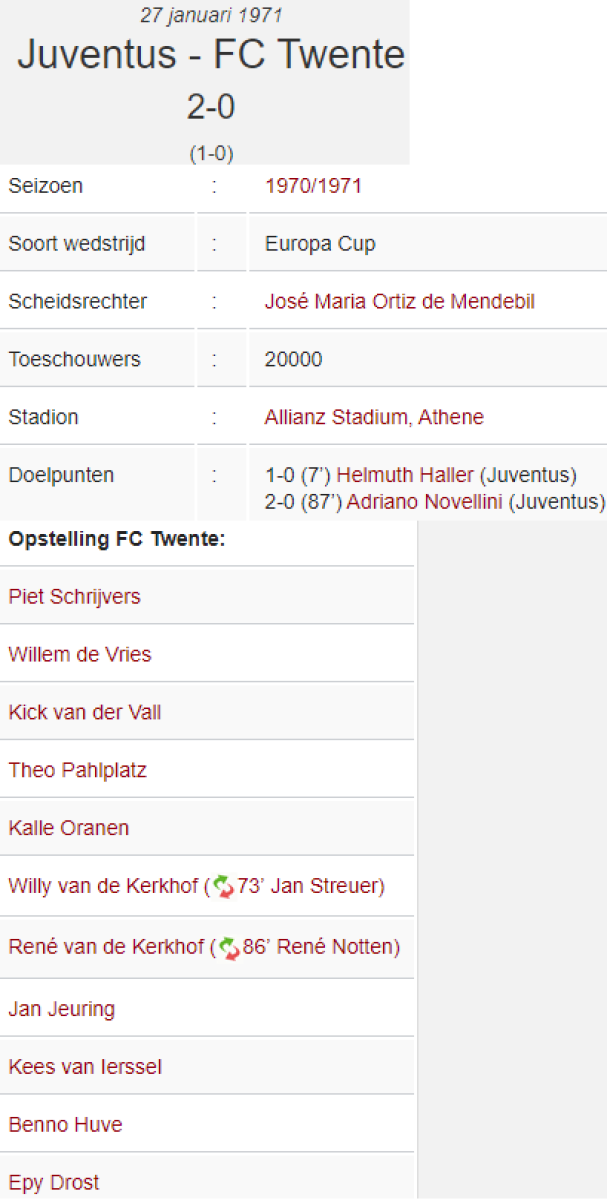
Task: Select Willem de Vries from the lineup
Action: coord(80,655)
